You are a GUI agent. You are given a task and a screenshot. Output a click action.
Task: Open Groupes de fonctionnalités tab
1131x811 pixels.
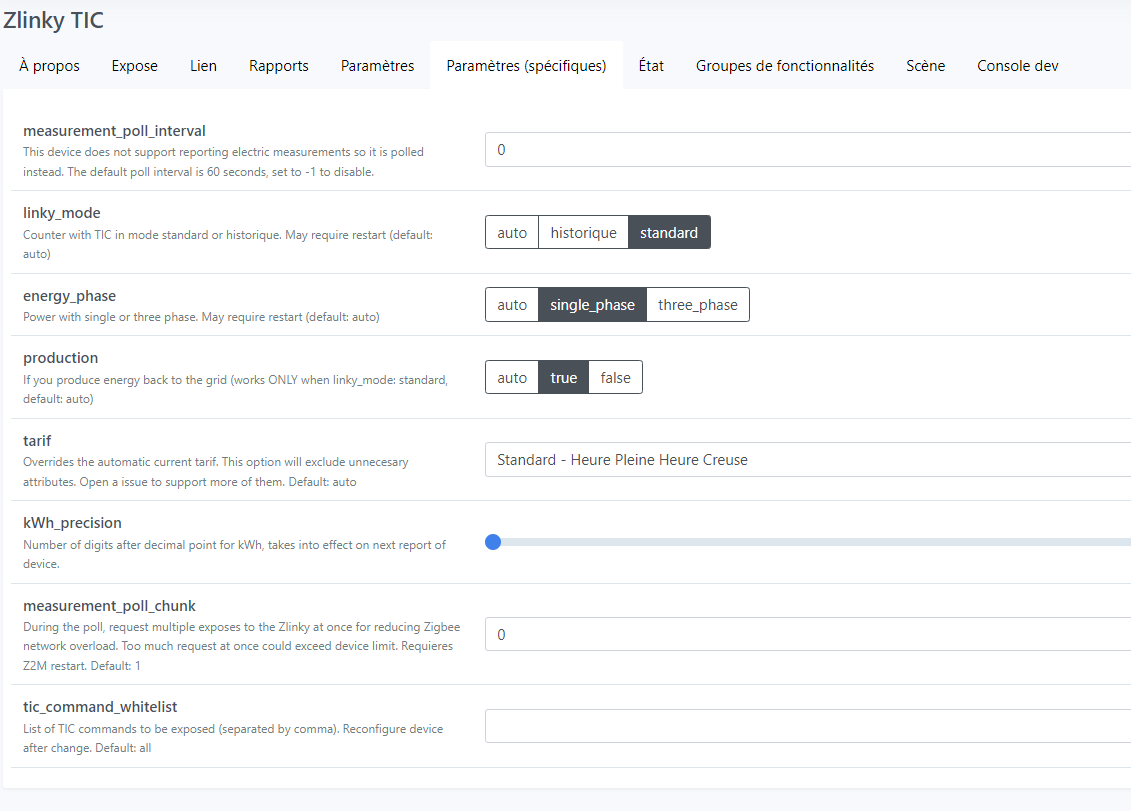tap(785, 66)
